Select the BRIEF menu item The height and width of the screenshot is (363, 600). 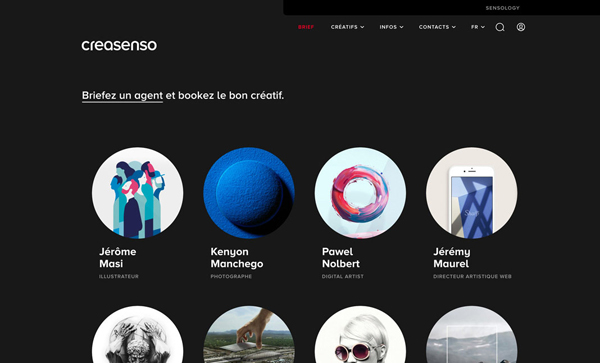click(x=306, y=27)
